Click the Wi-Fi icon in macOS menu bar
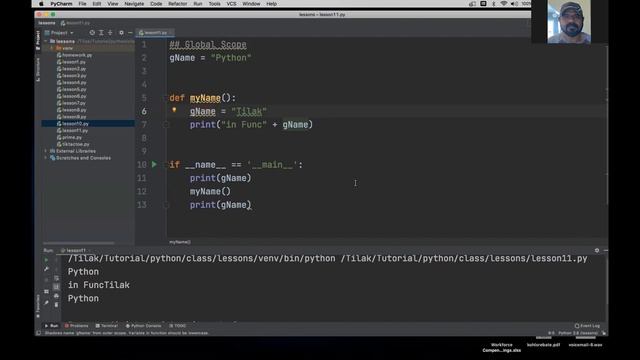 click(x=504, y=4)
